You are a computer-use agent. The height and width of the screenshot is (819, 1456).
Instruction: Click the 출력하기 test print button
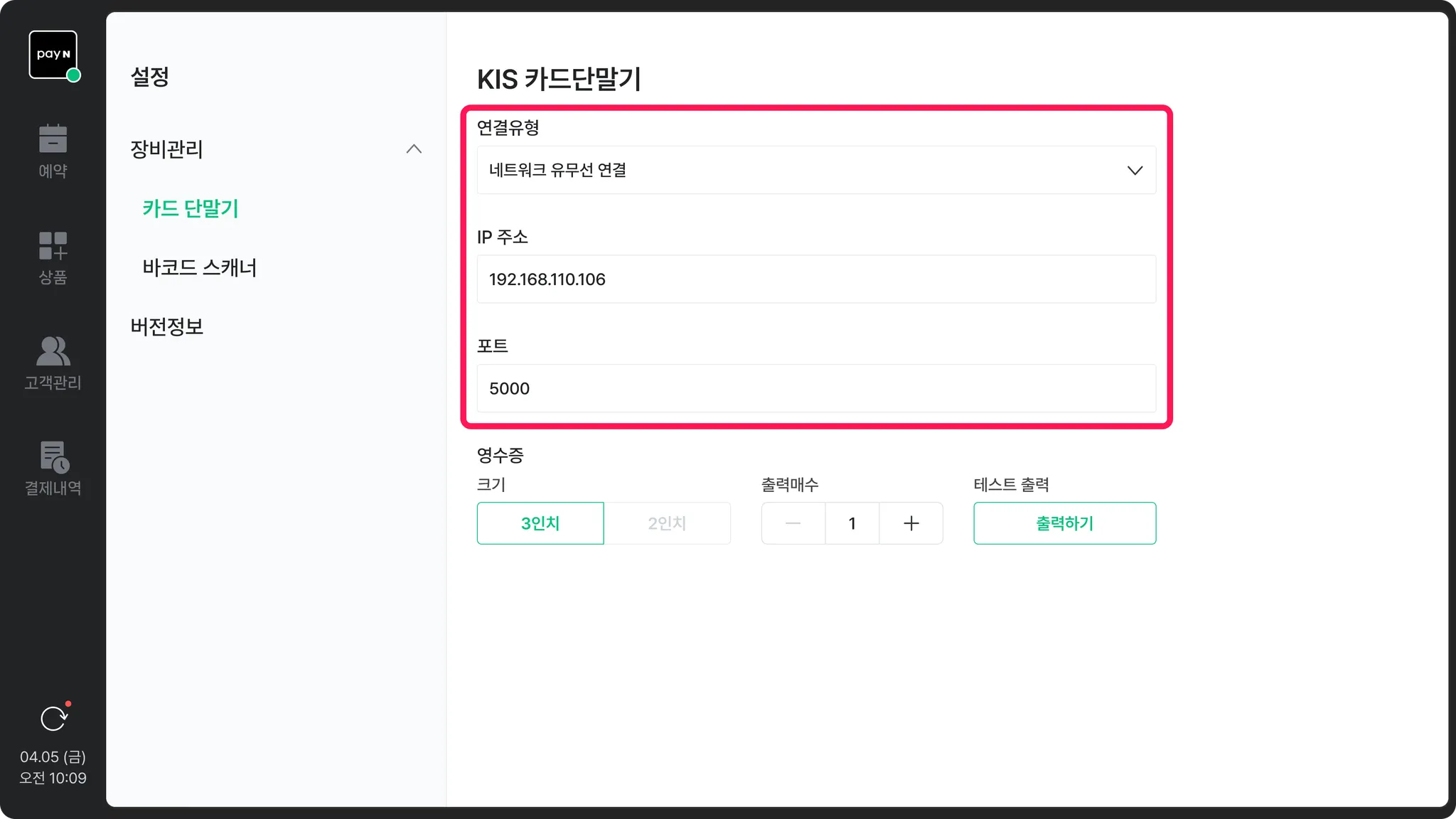click(1064, 524)
